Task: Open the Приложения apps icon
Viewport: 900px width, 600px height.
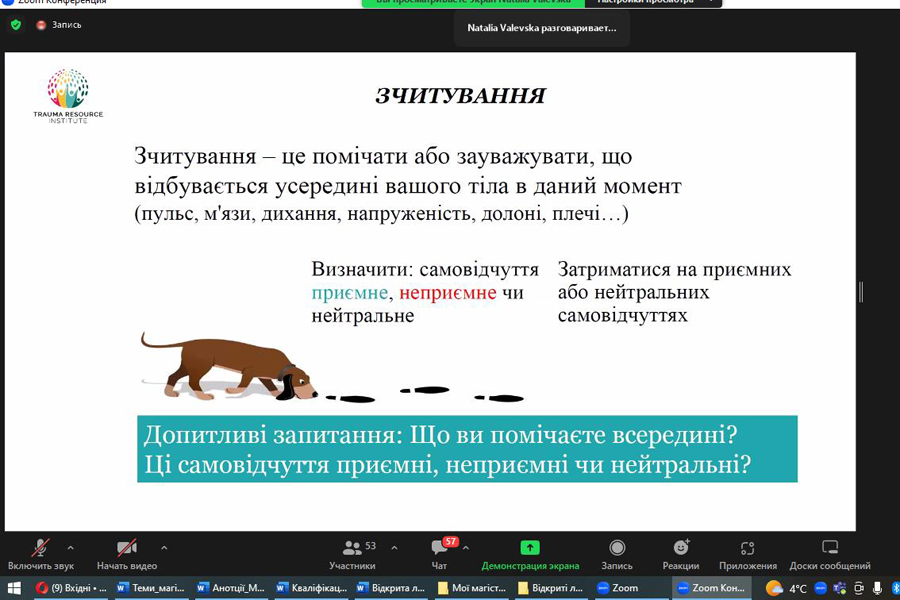Action: [747, 548]
